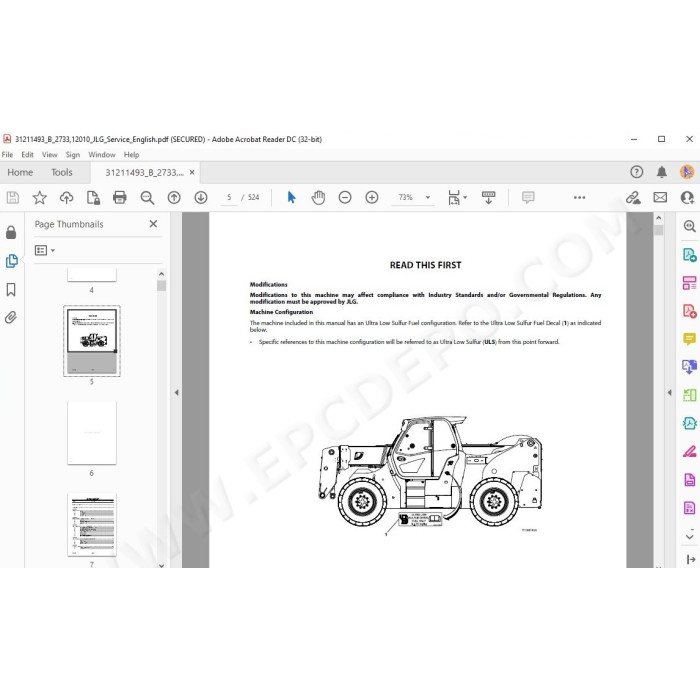Enable scrolling page display mode
The height and width of the screenshot is (700, 700).
tap(488, 197)
